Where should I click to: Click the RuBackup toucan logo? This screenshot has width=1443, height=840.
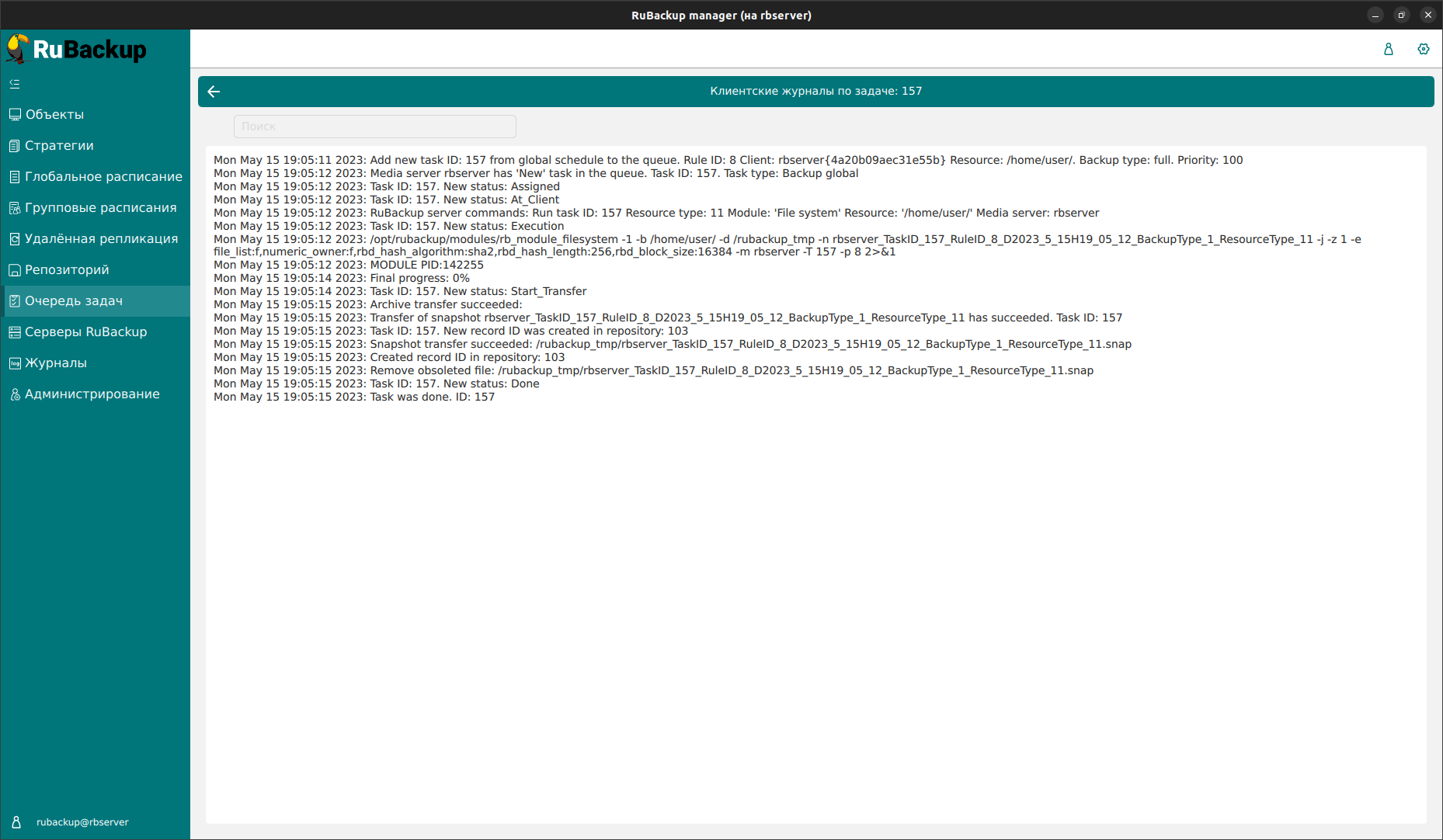(18, 49)
